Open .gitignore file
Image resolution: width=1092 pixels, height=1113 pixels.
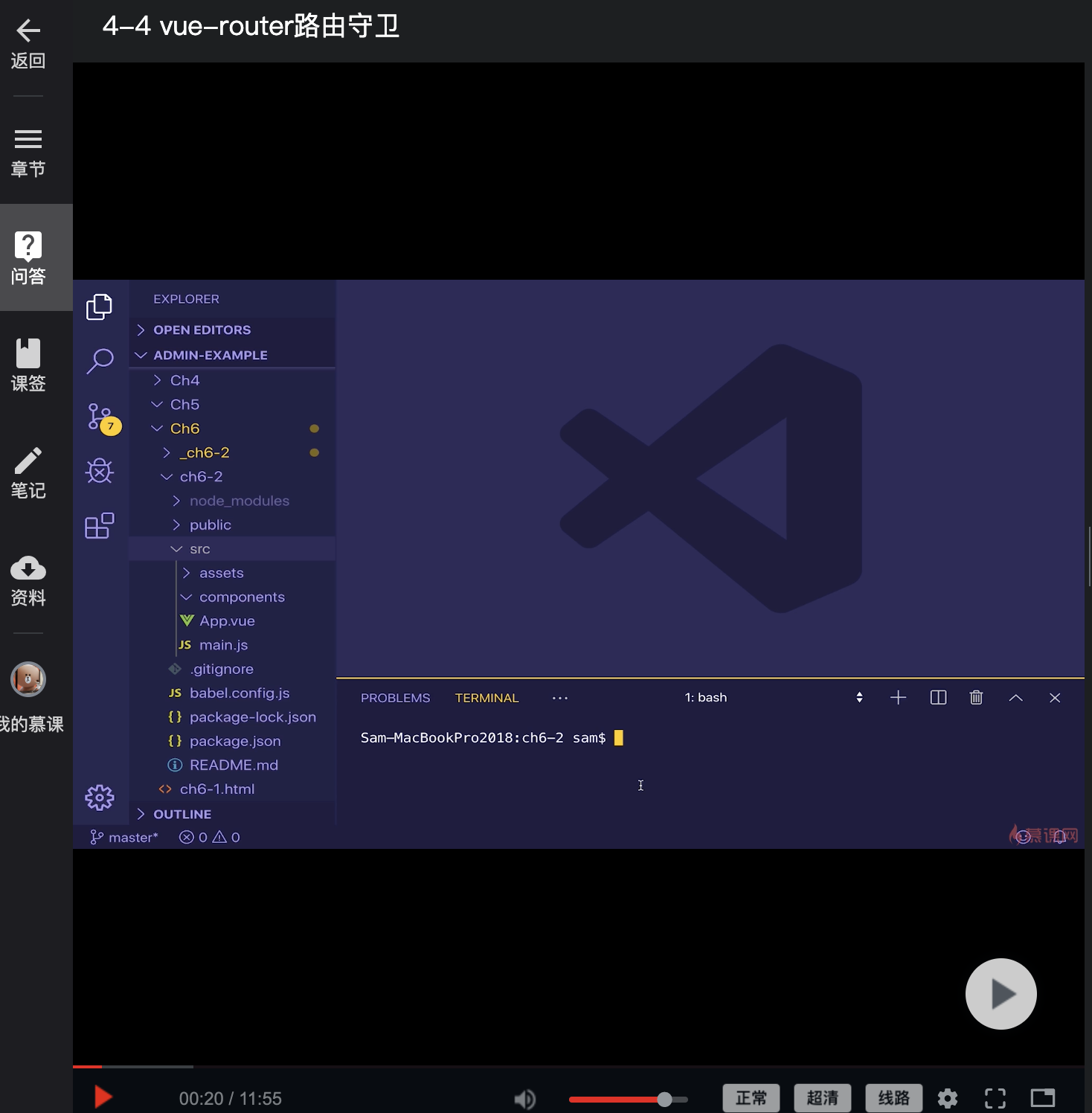[232, 669]
